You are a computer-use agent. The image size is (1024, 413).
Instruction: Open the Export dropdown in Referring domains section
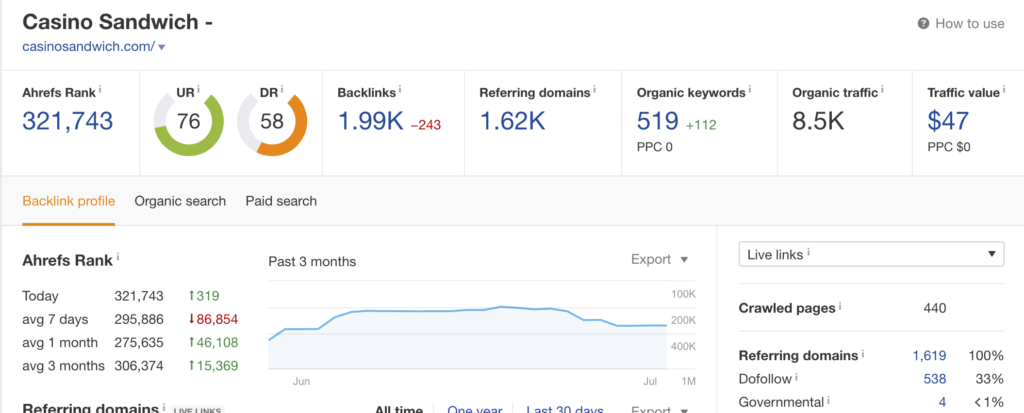pos(660,410)
